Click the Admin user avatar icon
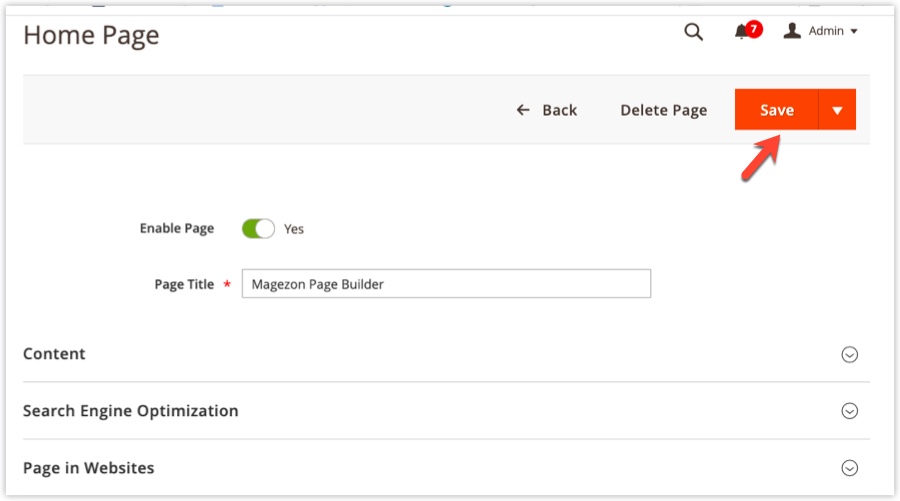This screenshot has width=900, height=501. (792, 30)
